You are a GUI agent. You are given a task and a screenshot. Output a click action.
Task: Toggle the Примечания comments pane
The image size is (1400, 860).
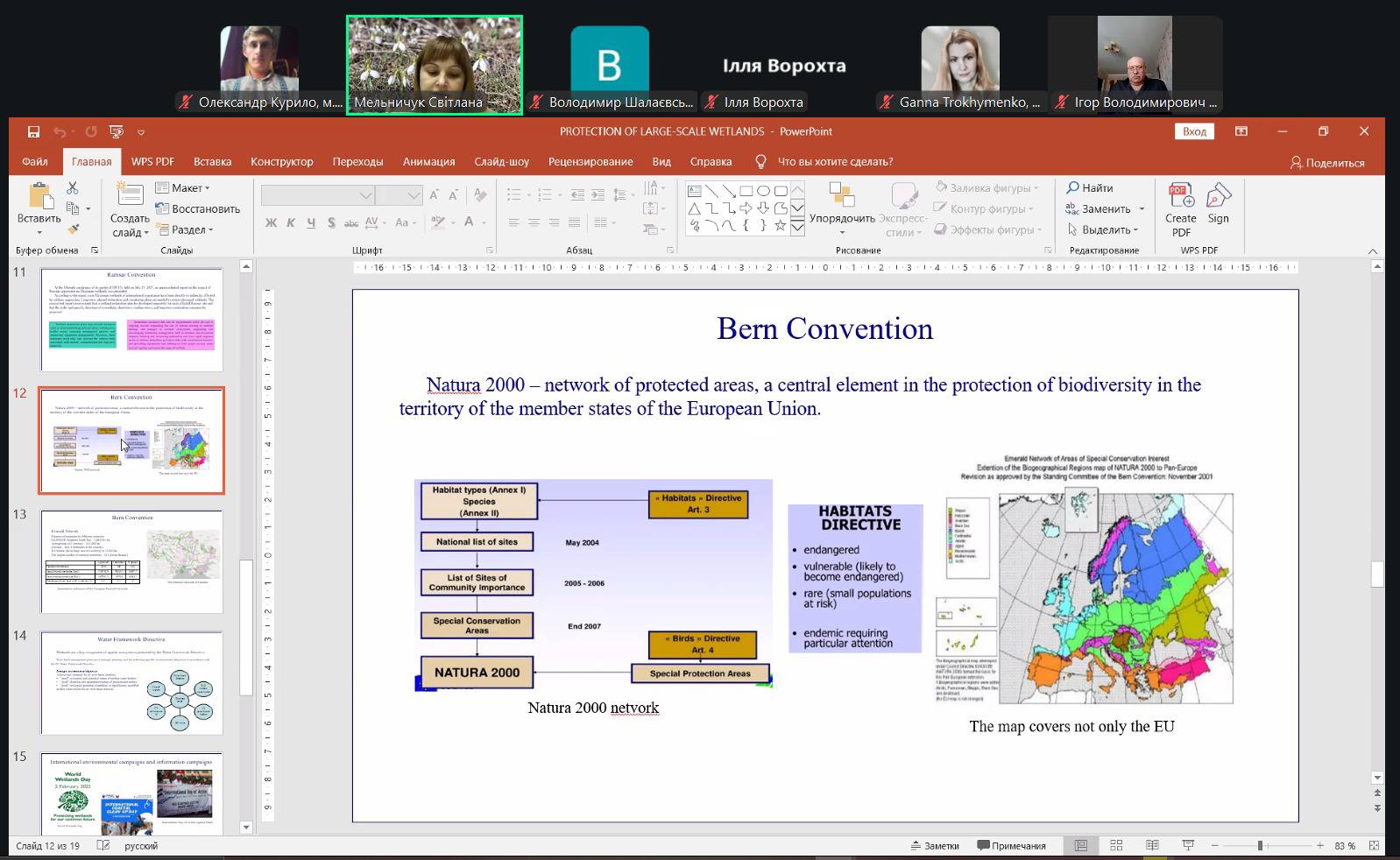click(1011, 846)
